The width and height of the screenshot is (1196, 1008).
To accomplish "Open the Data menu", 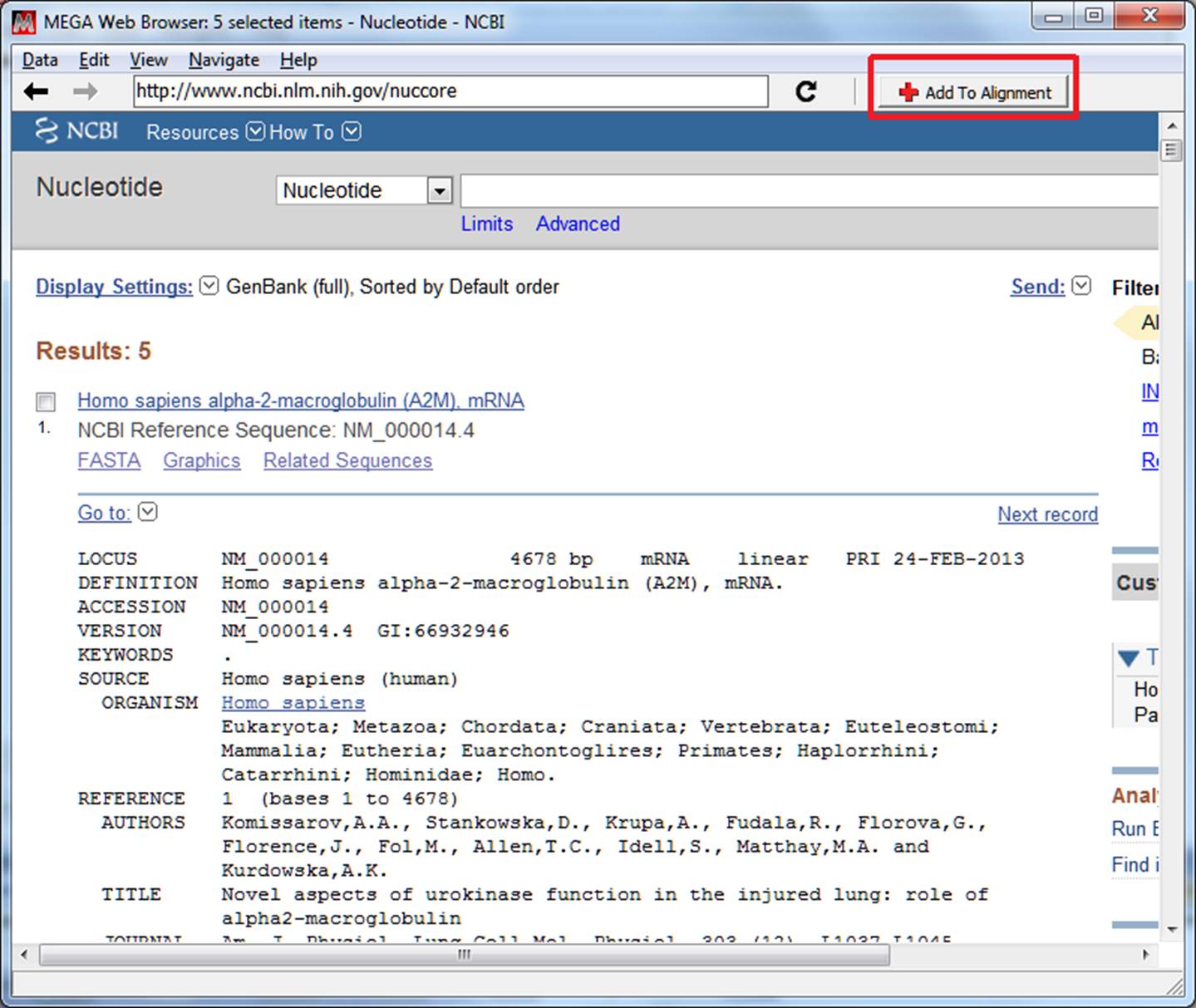I will pos(40,60).
